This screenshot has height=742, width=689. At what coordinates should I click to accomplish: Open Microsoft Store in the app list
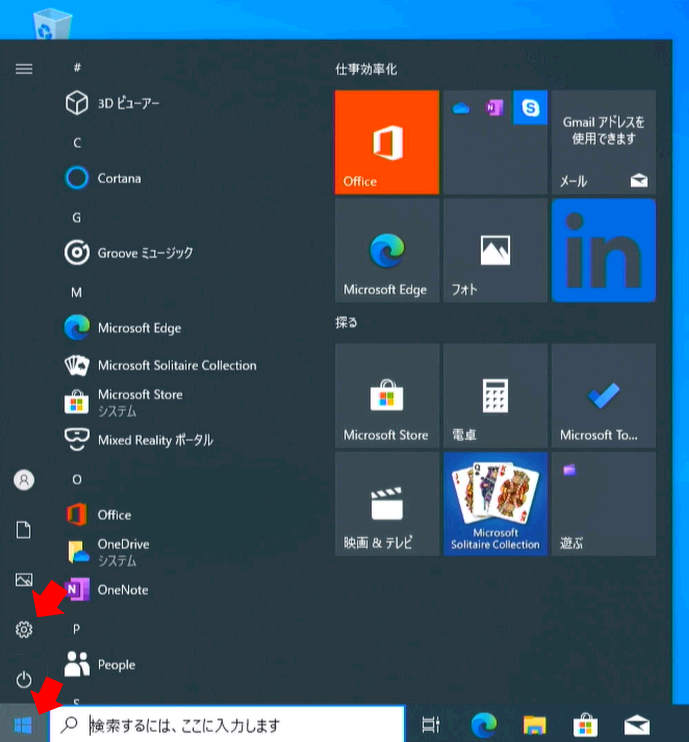click(x=124, y=402)
